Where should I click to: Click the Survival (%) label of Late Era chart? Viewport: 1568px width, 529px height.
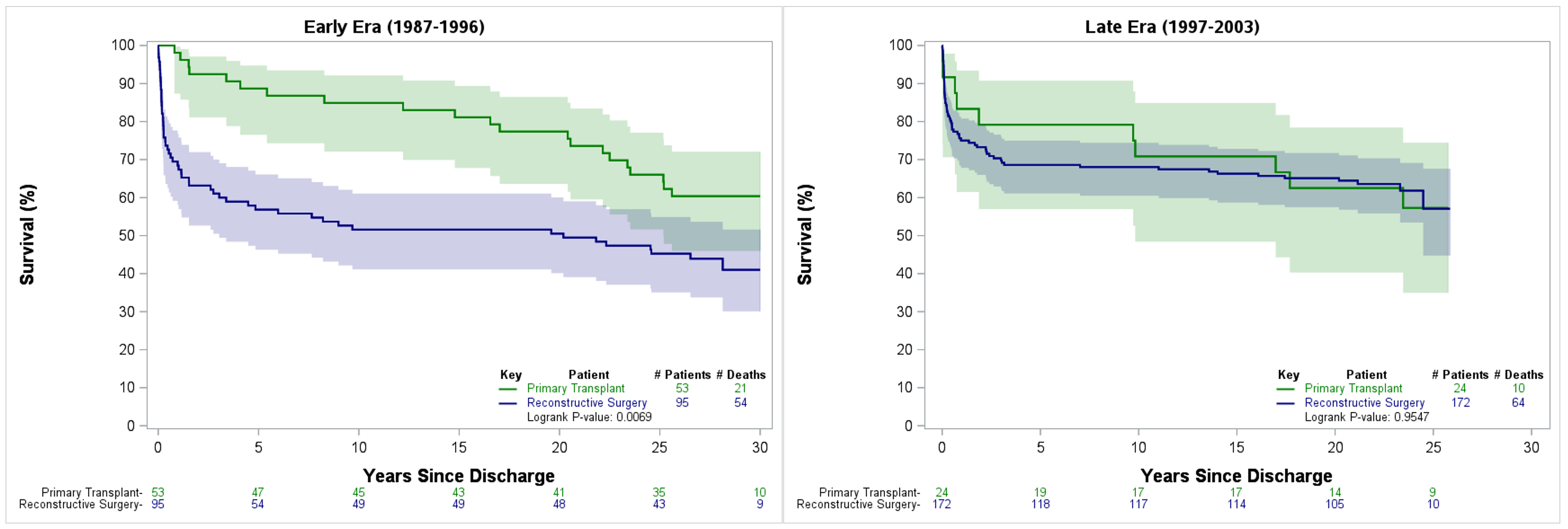(805, 234)
